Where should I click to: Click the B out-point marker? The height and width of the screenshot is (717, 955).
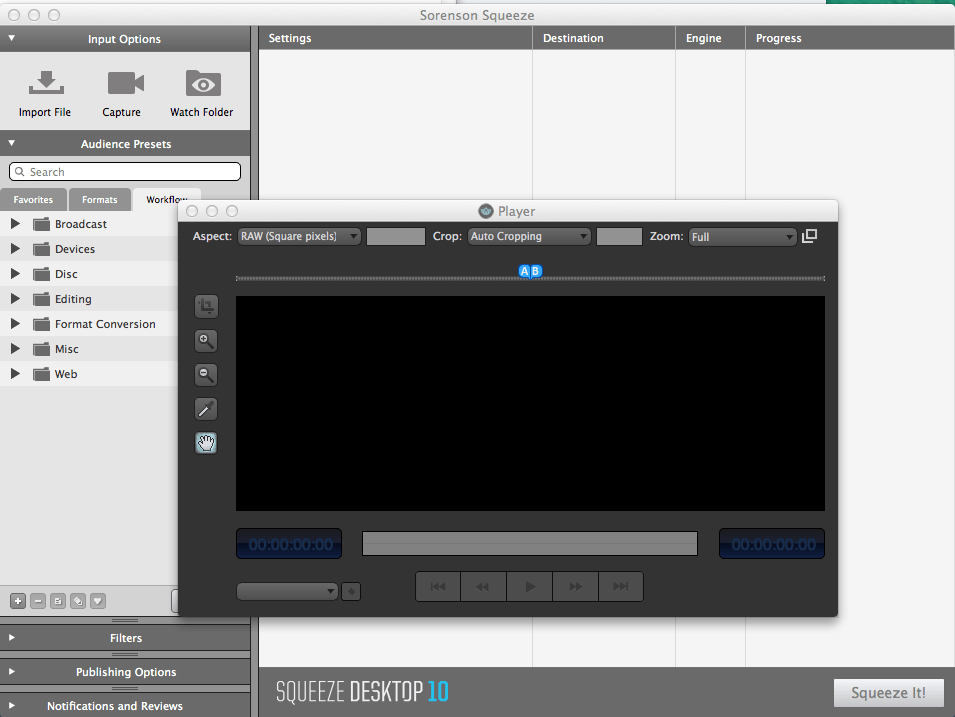point(536,271)
